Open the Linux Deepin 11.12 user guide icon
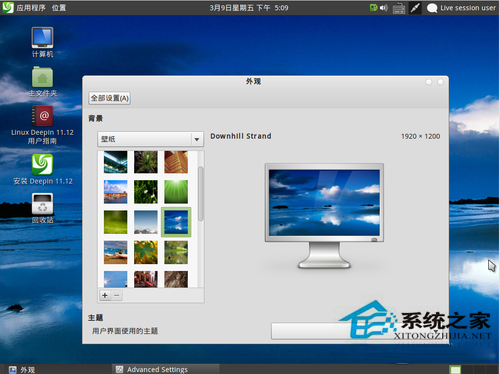Screen dimensions: 500x374 tap(42, 125)
